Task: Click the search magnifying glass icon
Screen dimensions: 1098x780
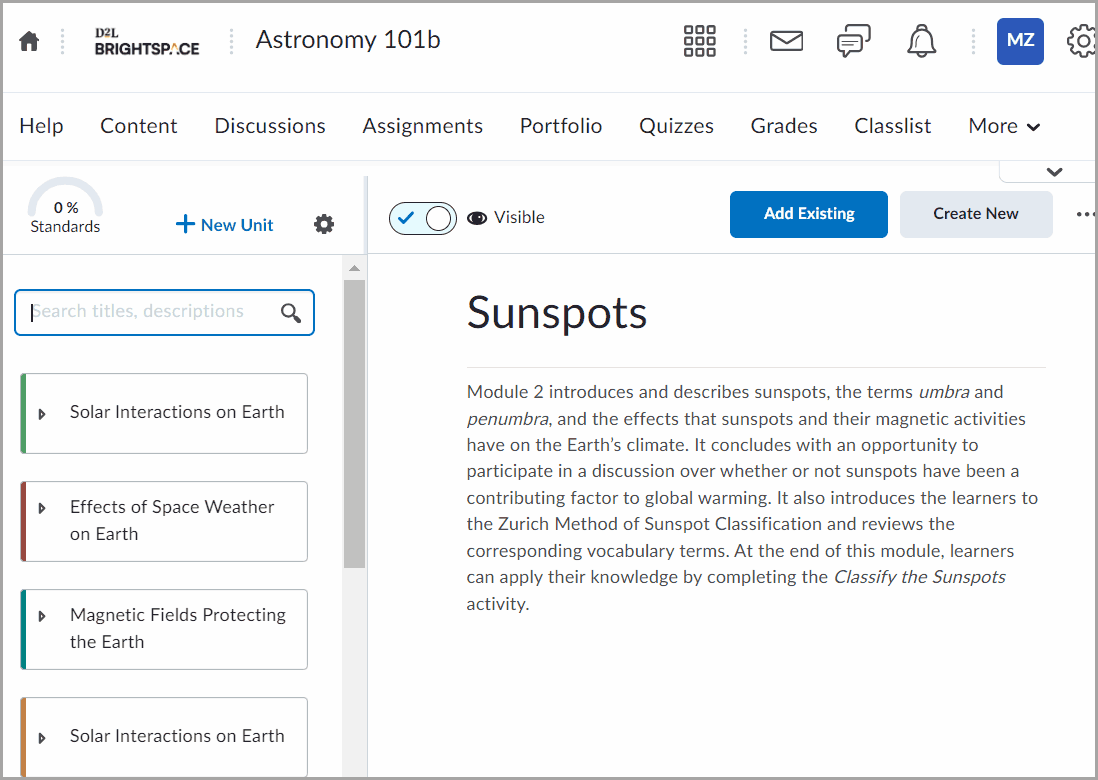Action: coord(290,312)
